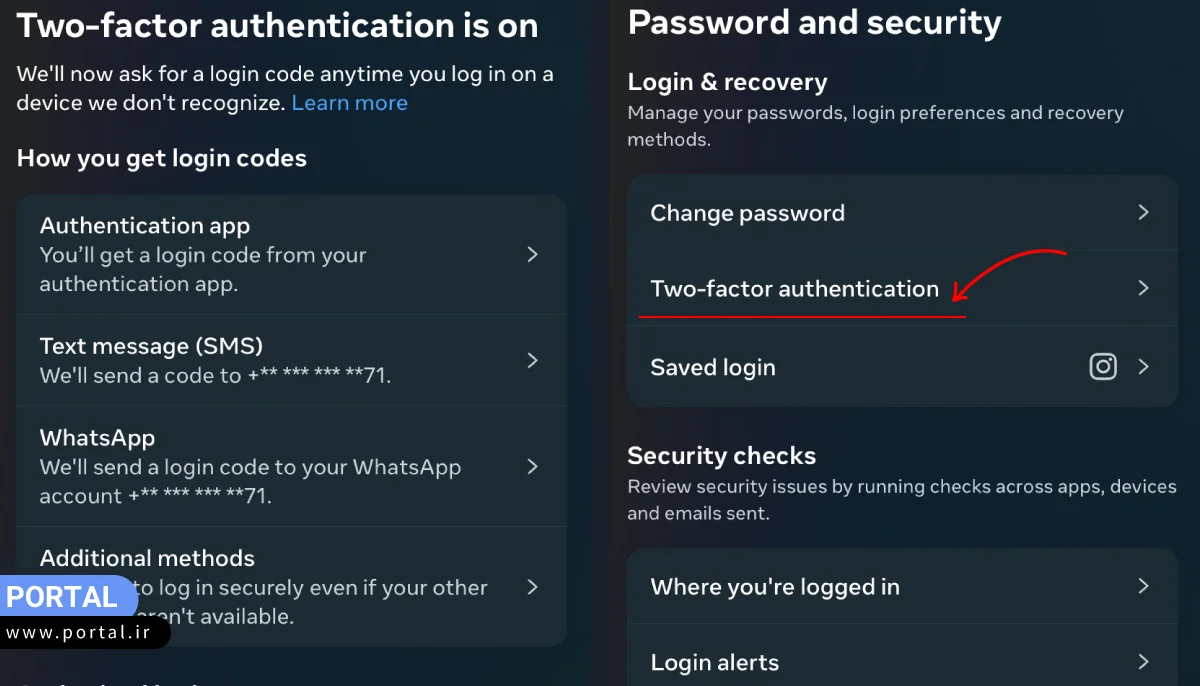Expand the Text message (SMS) chevron
The width and height of the screenshot is (1200, 686).
coord(533,360)
